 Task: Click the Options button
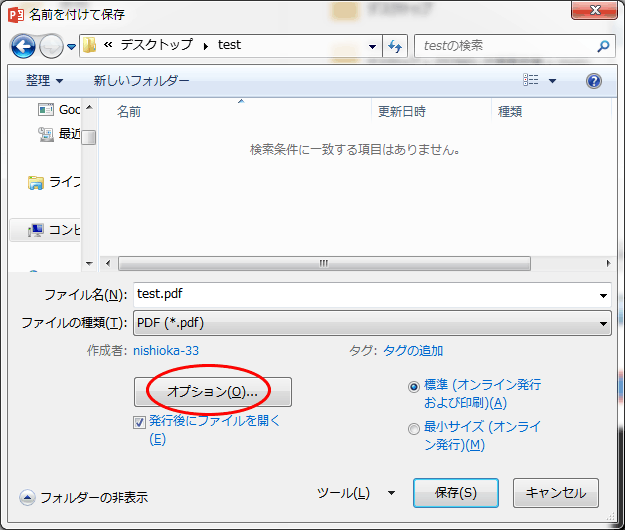[x=212, y=392]
